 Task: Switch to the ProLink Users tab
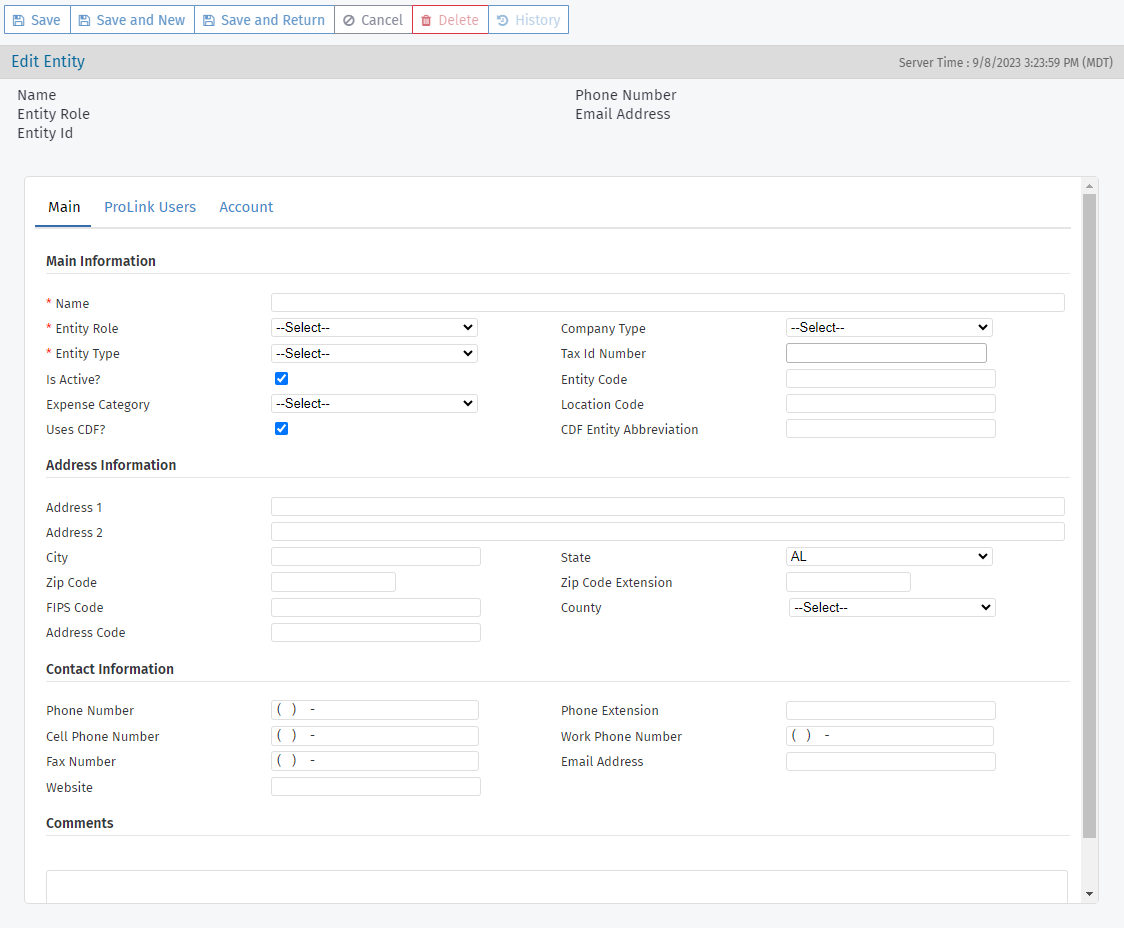click(150, 207)
